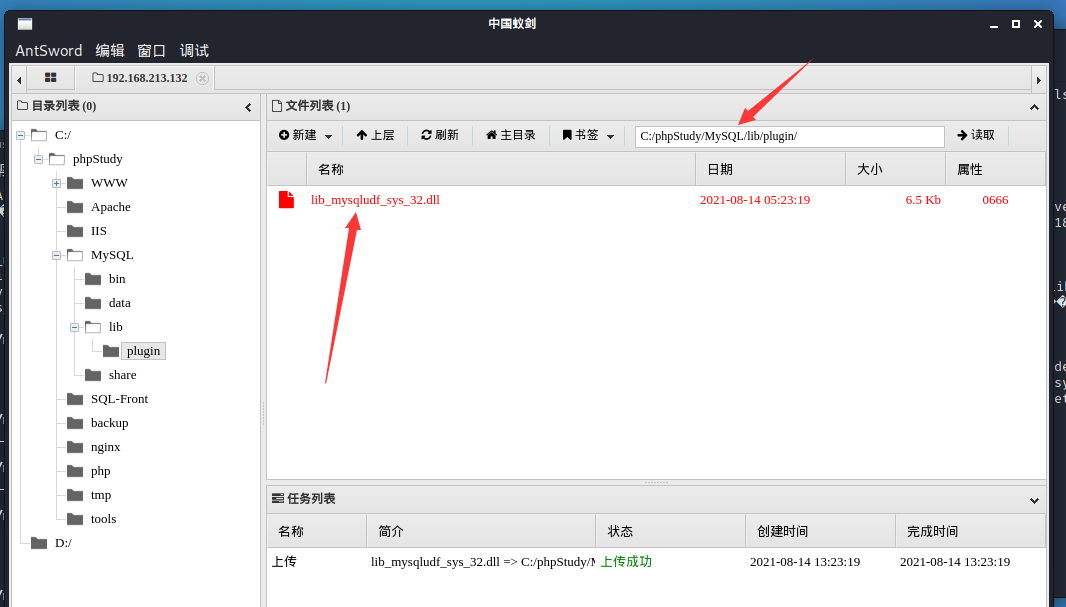
Task: Click the 上传 task row name
Action: click(x=284, y=561)
